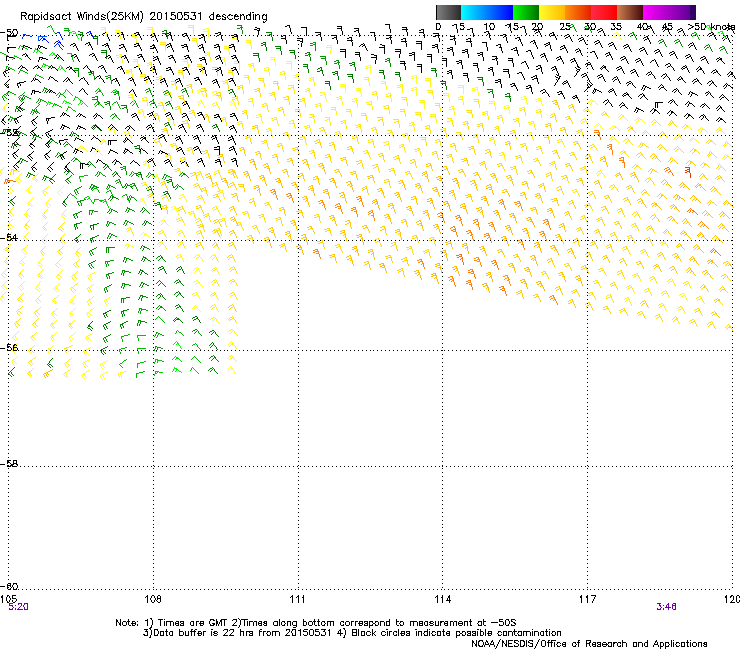The width and height of the screenshot is (740, 650).
Task: Click the '>50 knots' legend label
Action: tap(711, 27)
